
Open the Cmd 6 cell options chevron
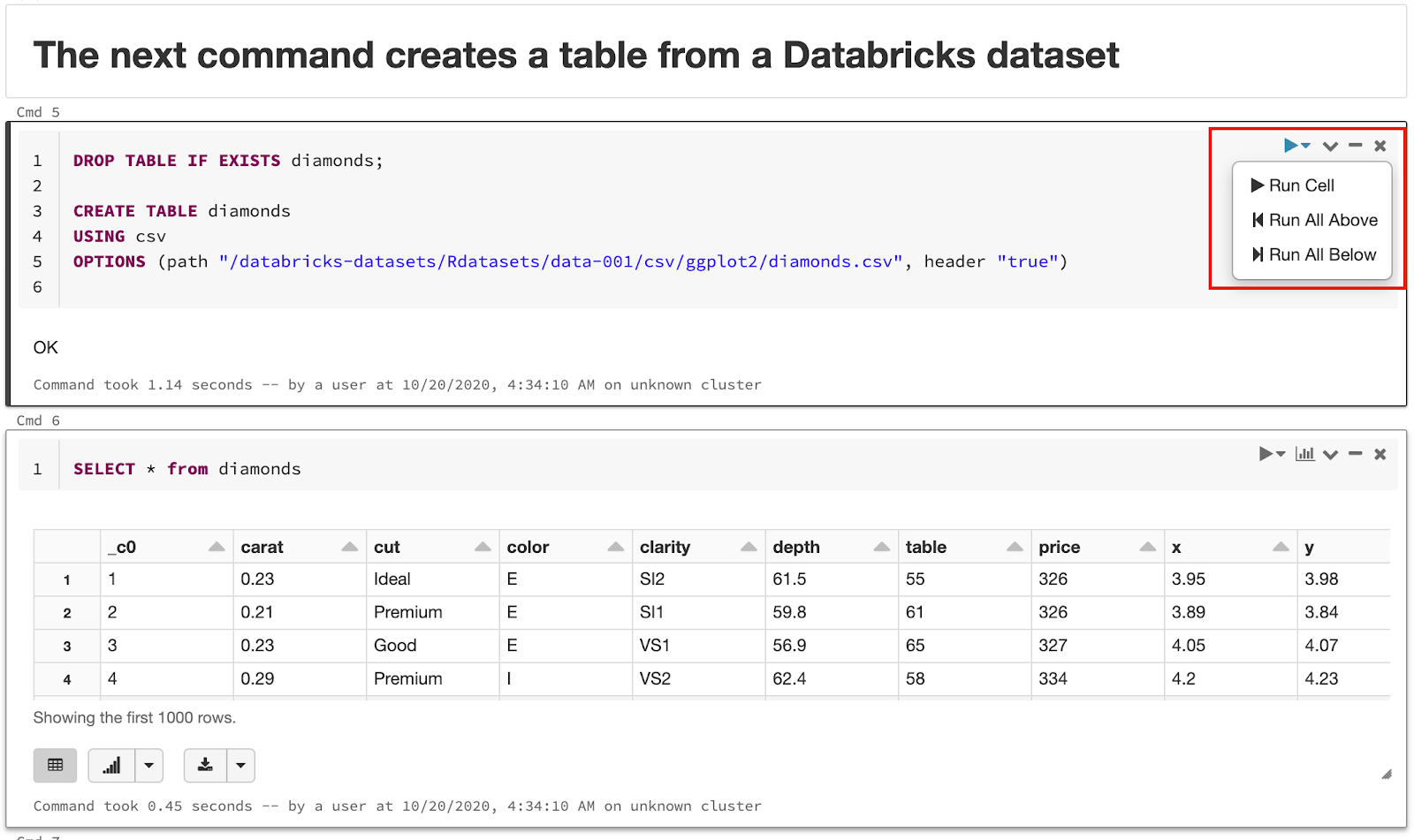[x=1330, y=454]
